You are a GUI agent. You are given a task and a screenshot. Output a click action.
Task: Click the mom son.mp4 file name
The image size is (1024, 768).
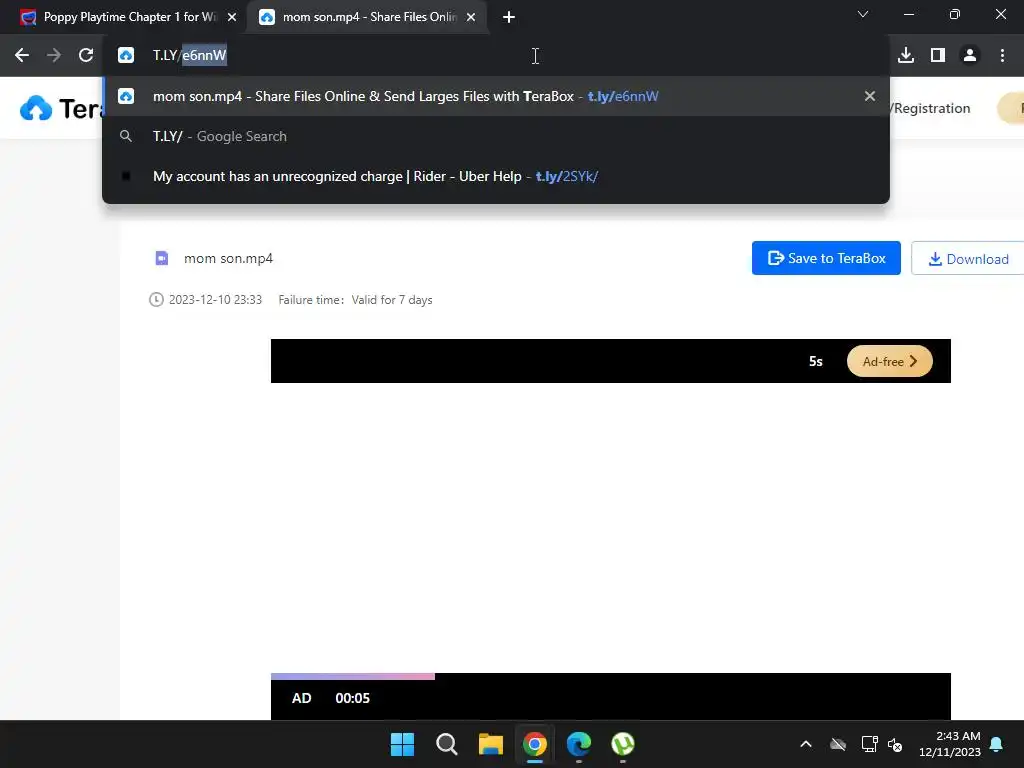(x=229, y=259)
